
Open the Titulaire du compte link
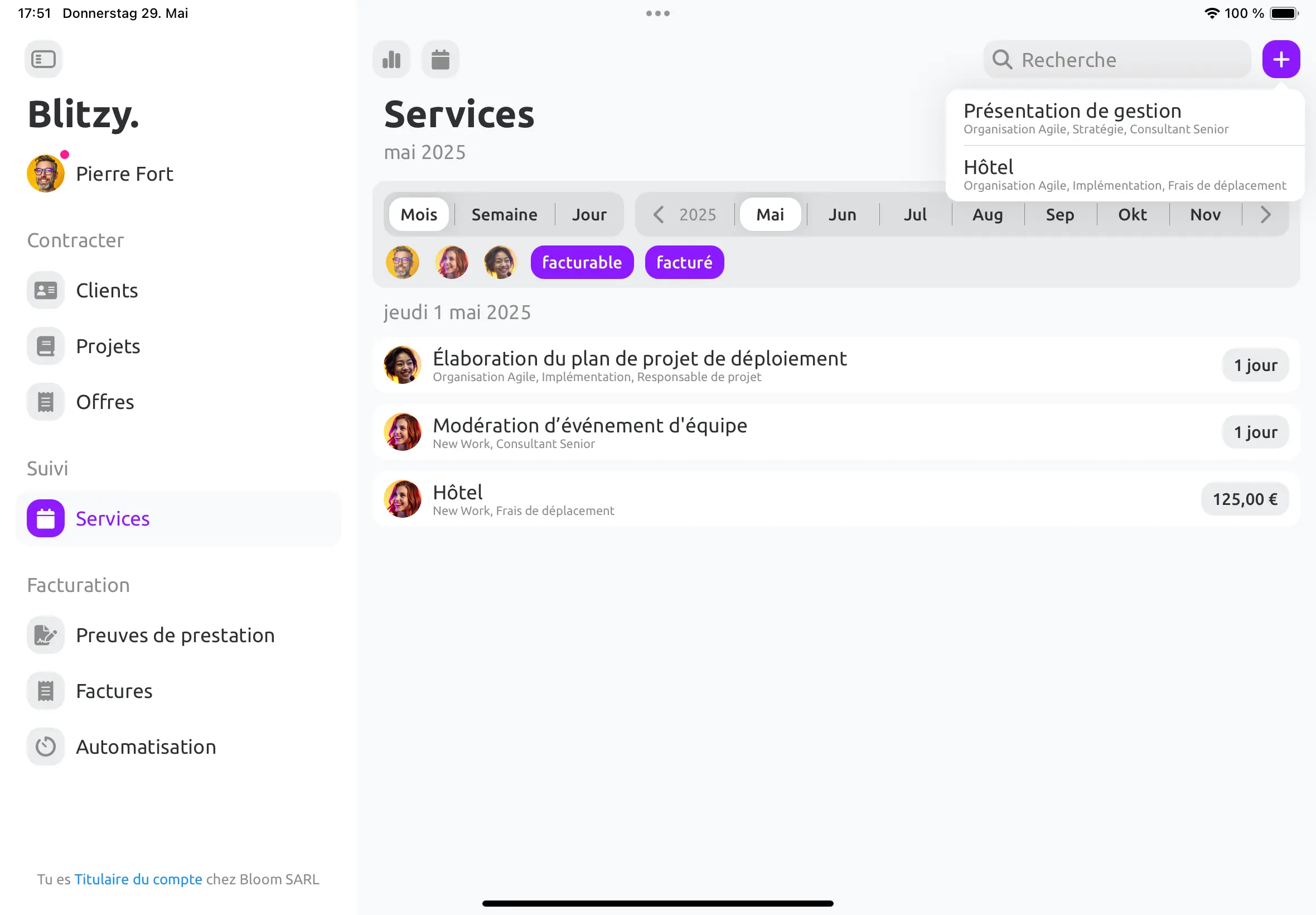(x=138, y=879)
